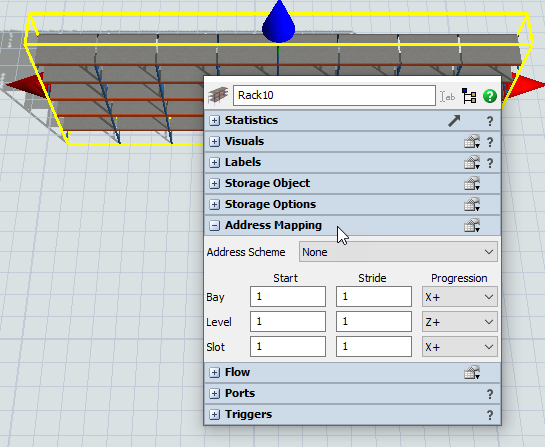Click the blue cone Z-axis handle
Viewport: 545px width, 447px height.
click(279, 22)
